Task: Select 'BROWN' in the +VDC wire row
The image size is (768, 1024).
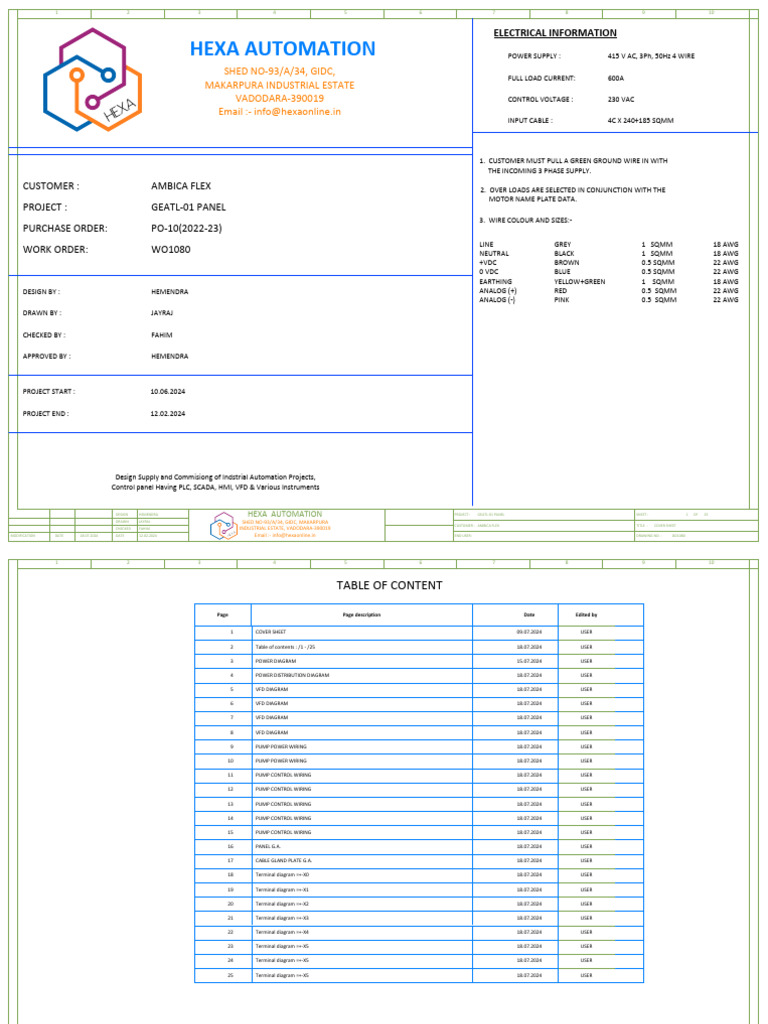Action: (566, 263)
